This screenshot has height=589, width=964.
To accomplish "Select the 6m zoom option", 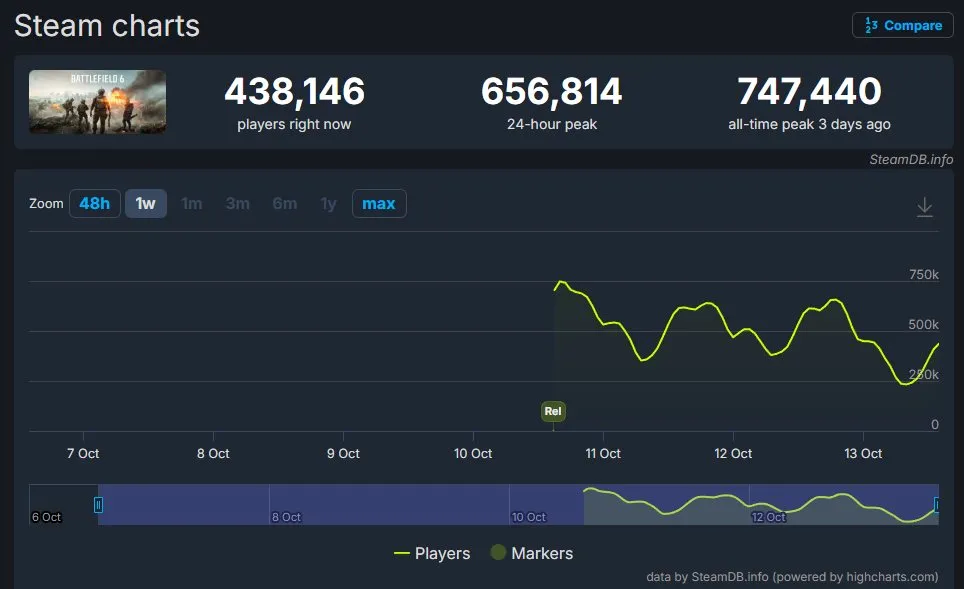I will [x=284, y=203].
